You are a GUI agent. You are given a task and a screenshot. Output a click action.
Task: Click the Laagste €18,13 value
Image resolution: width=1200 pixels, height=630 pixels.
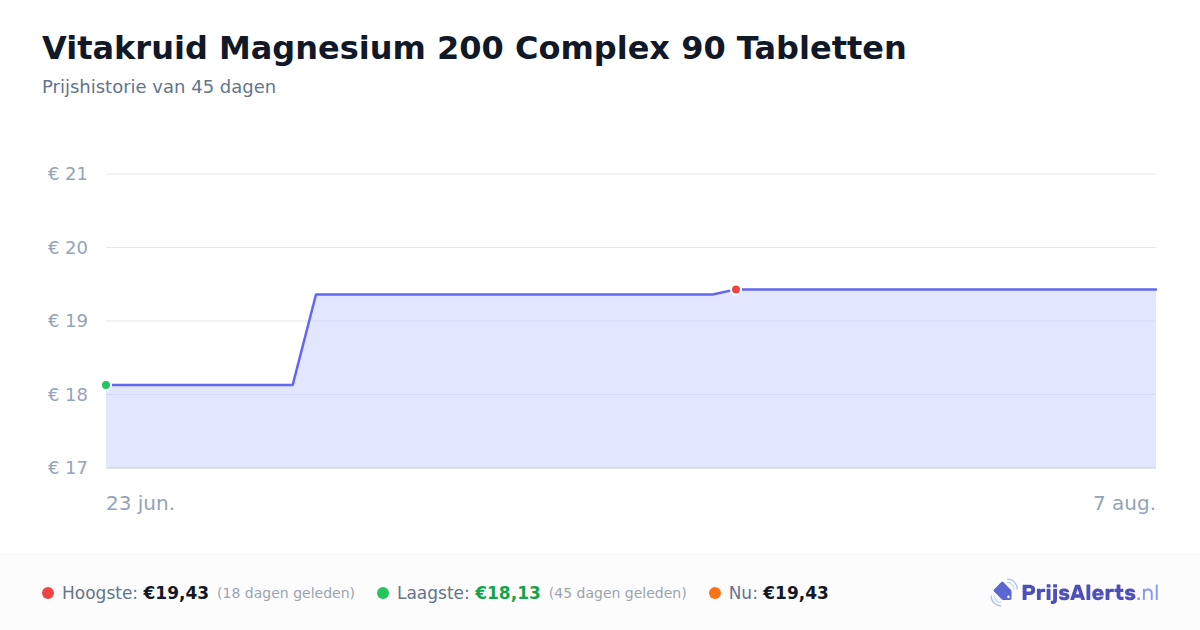[508, 593]
